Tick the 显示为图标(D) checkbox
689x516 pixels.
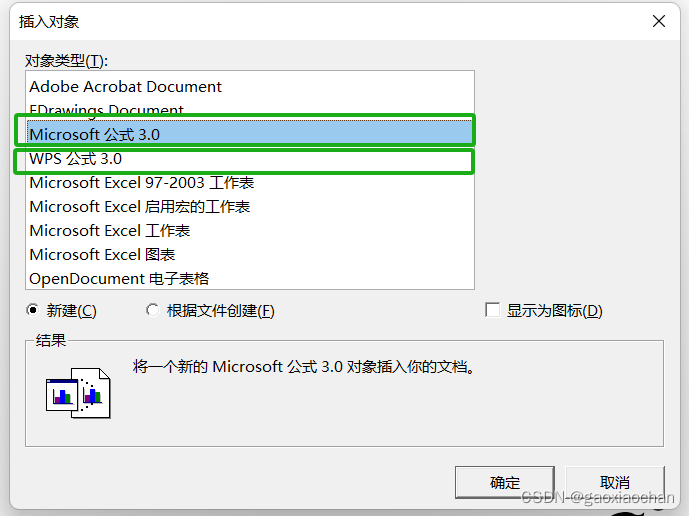click(x=493, y=310)
